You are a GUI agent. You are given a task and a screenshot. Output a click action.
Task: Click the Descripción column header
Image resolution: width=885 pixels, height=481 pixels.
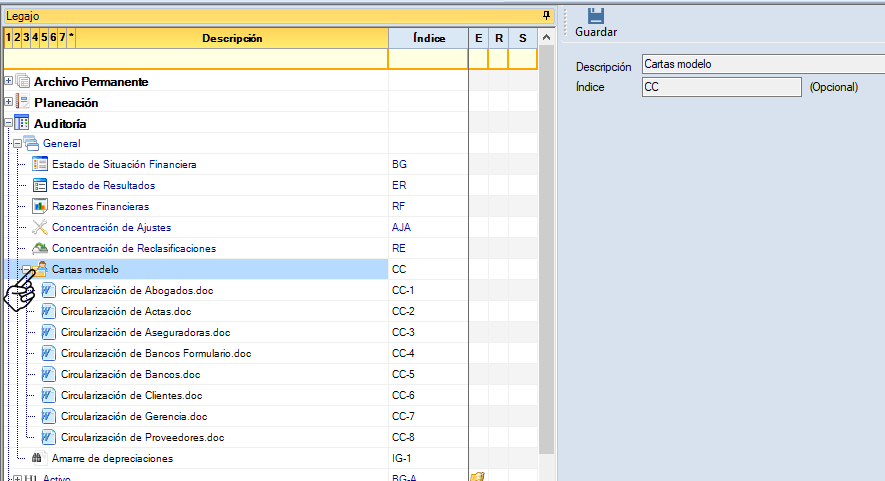coord(231,38)
